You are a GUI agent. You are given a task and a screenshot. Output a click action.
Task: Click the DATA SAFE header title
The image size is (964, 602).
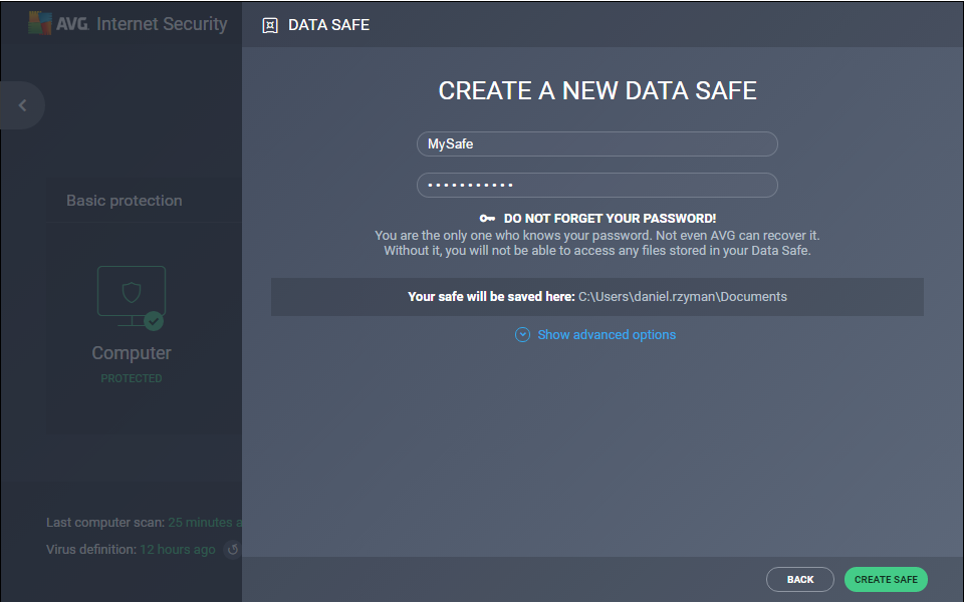[x=329, y=25]
